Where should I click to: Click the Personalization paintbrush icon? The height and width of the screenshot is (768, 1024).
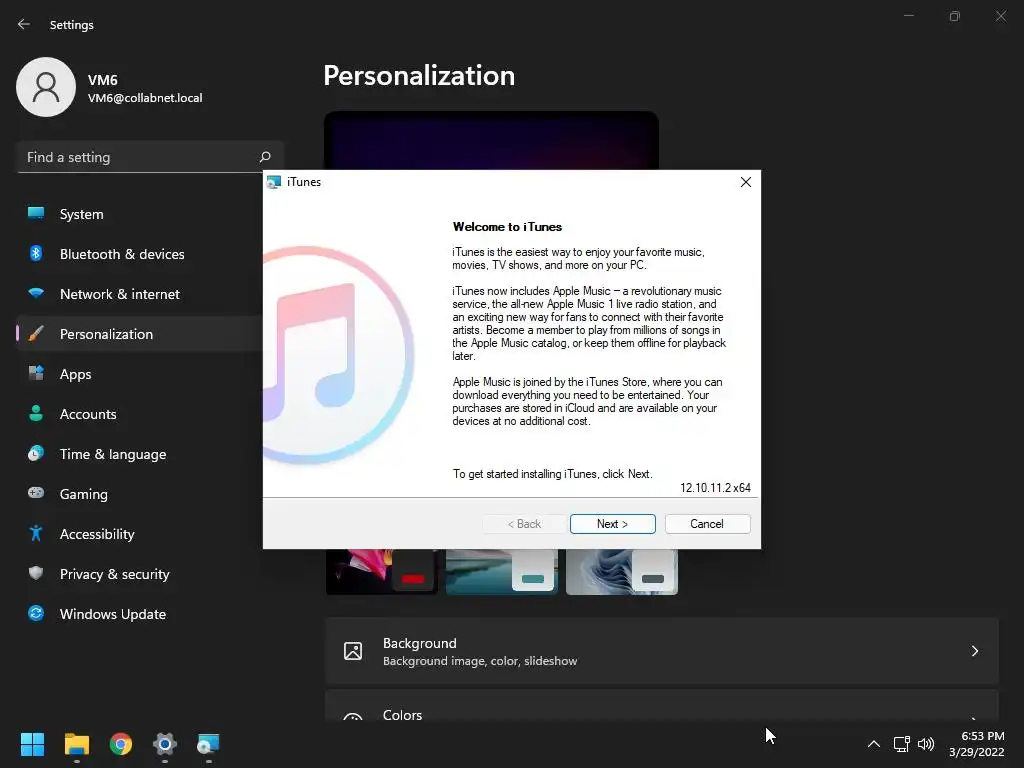point(36,334)
